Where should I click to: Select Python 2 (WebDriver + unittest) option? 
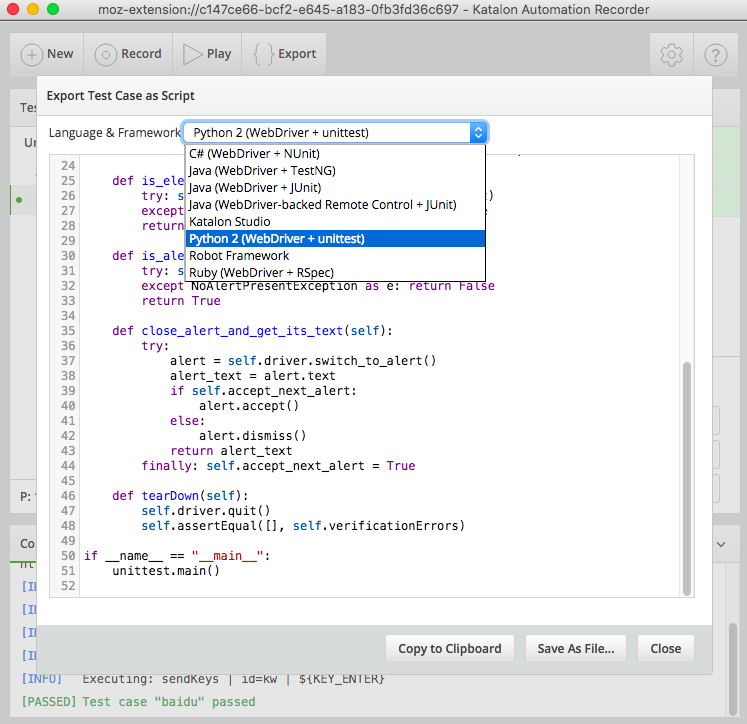(x=335, y=239)
